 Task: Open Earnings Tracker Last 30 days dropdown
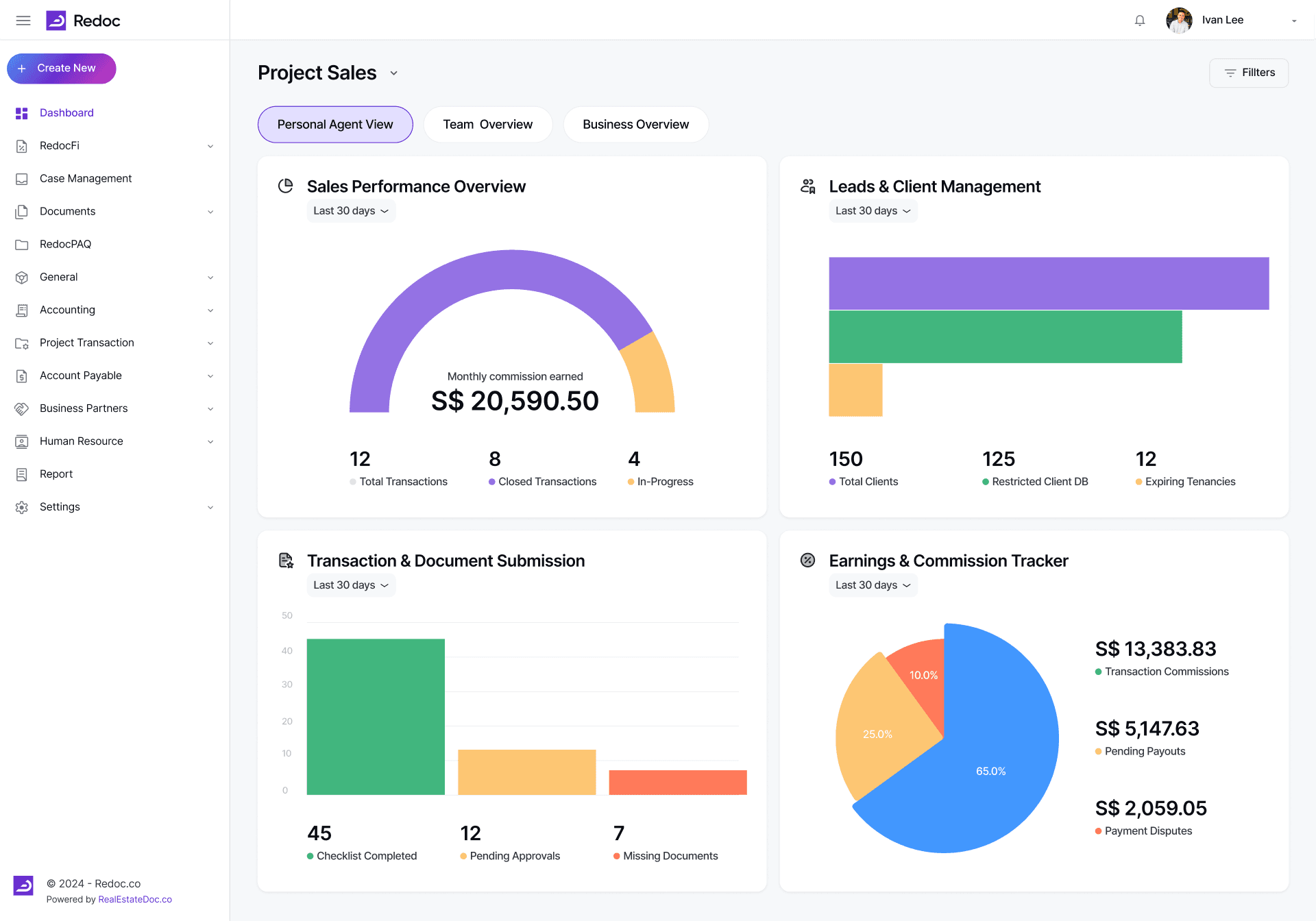coord(873,585)
